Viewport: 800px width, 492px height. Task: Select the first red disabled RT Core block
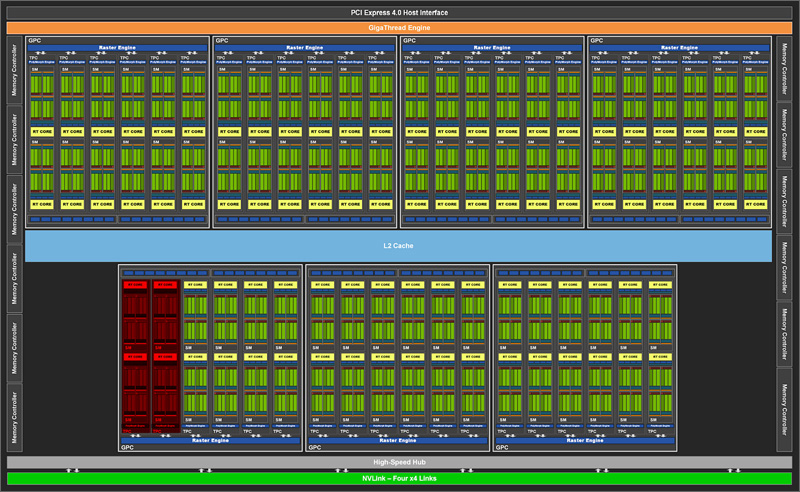pos(135,285)
